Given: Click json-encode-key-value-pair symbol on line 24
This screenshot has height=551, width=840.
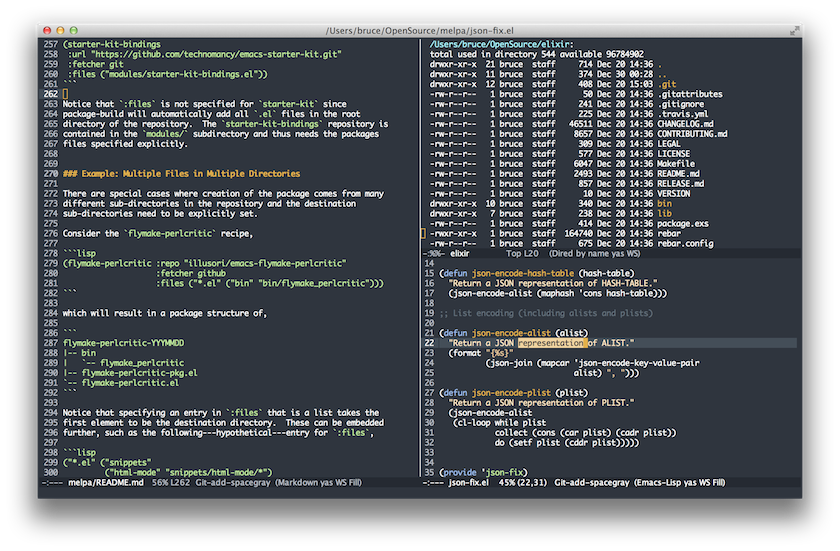Looking at the screenshot, I should pyautogui.click(x=638, y=363).
